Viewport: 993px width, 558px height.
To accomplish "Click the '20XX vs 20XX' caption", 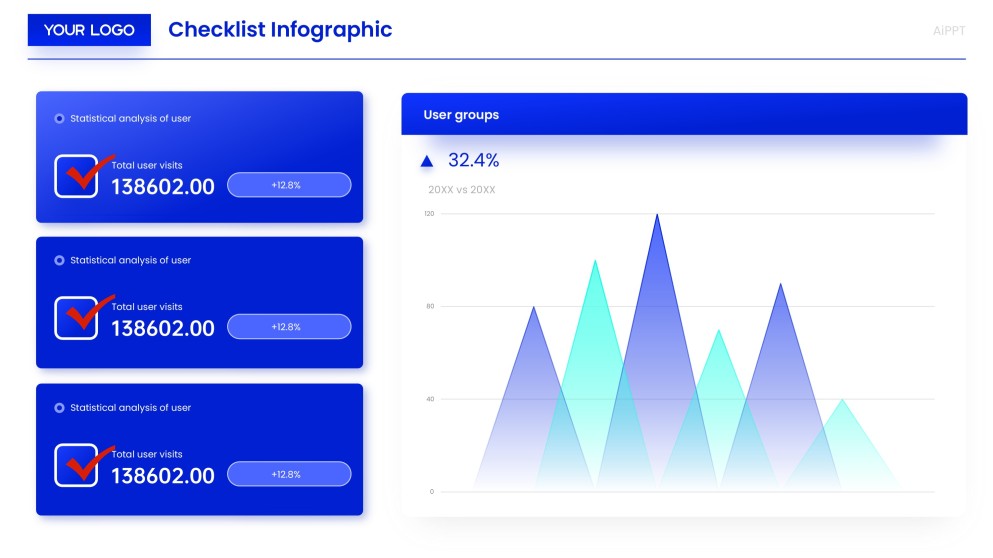I will click(x=462, y=189).
